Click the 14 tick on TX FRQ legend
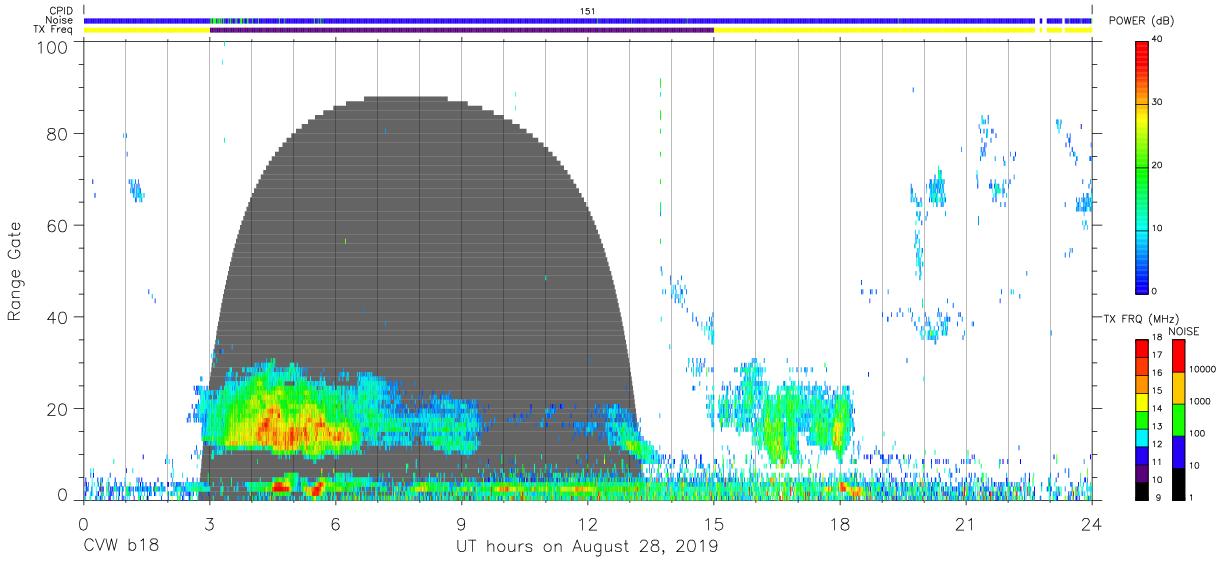 (x=1158, y=408)
